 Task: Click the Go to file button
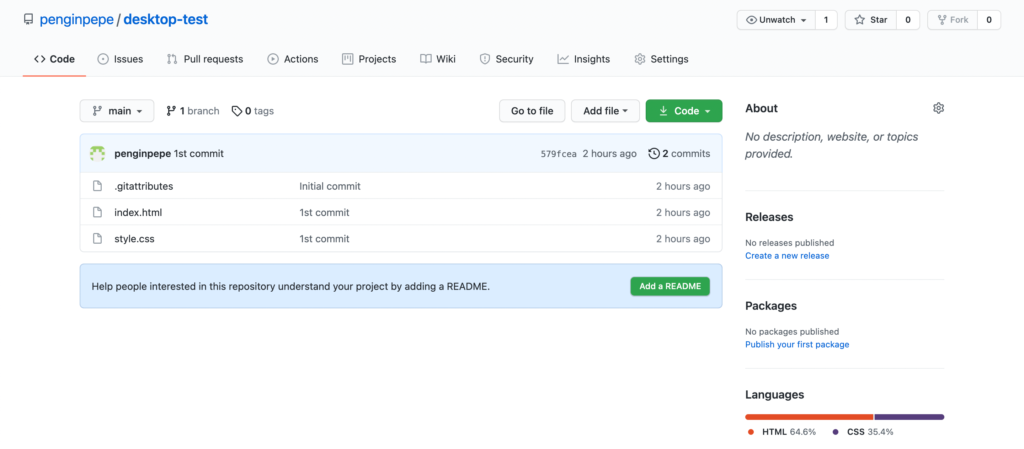point(532,111)
